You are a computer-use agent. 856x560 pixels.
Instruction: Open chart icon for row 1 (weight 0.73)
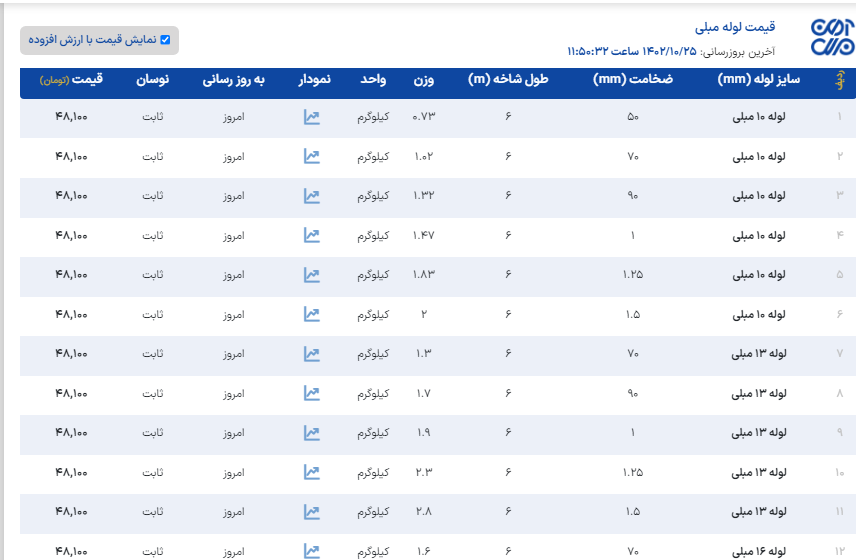pyautogui.click(x=312, y=117)
